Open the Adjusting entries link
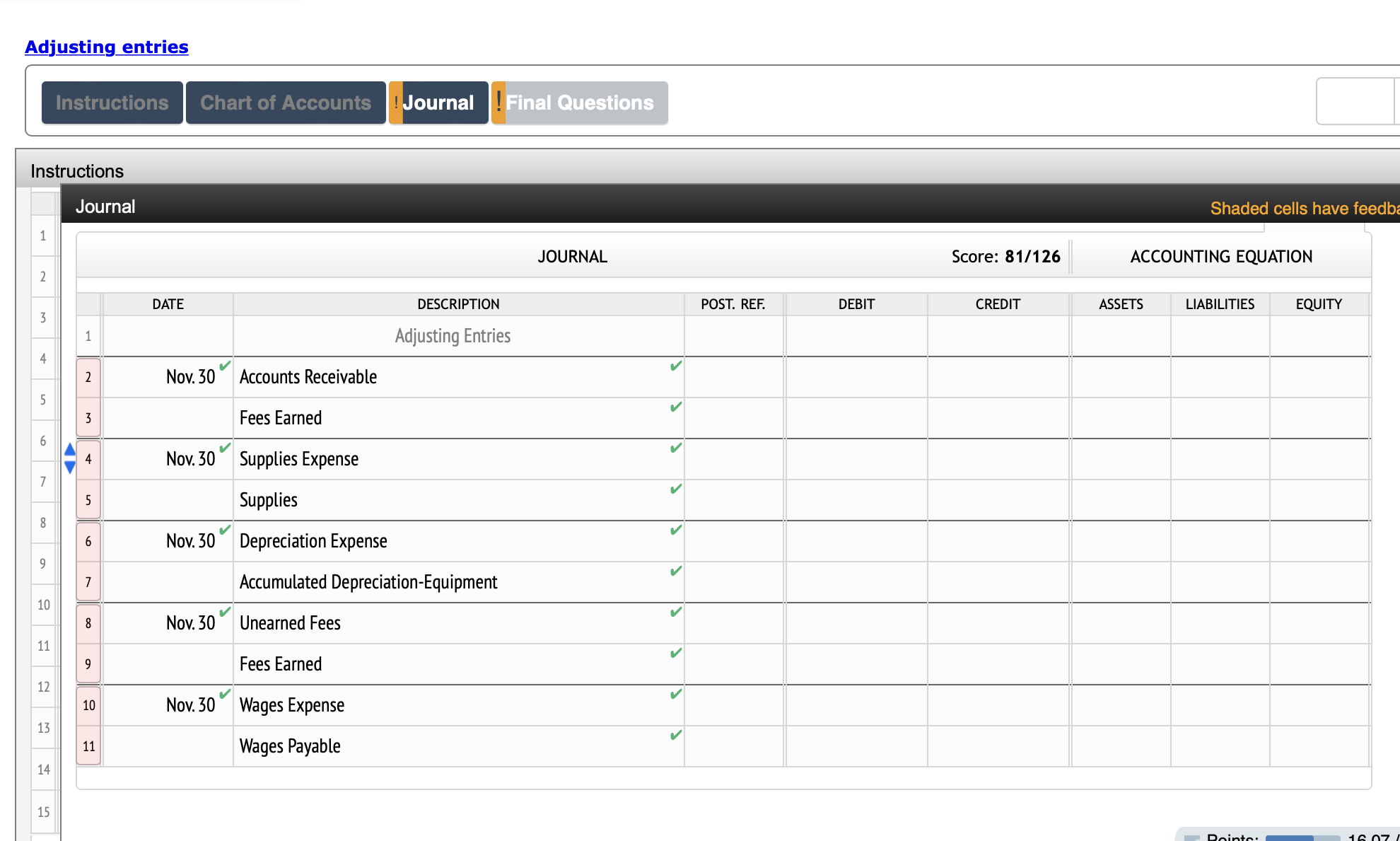 pyautogui.click(x=106, y=47)
